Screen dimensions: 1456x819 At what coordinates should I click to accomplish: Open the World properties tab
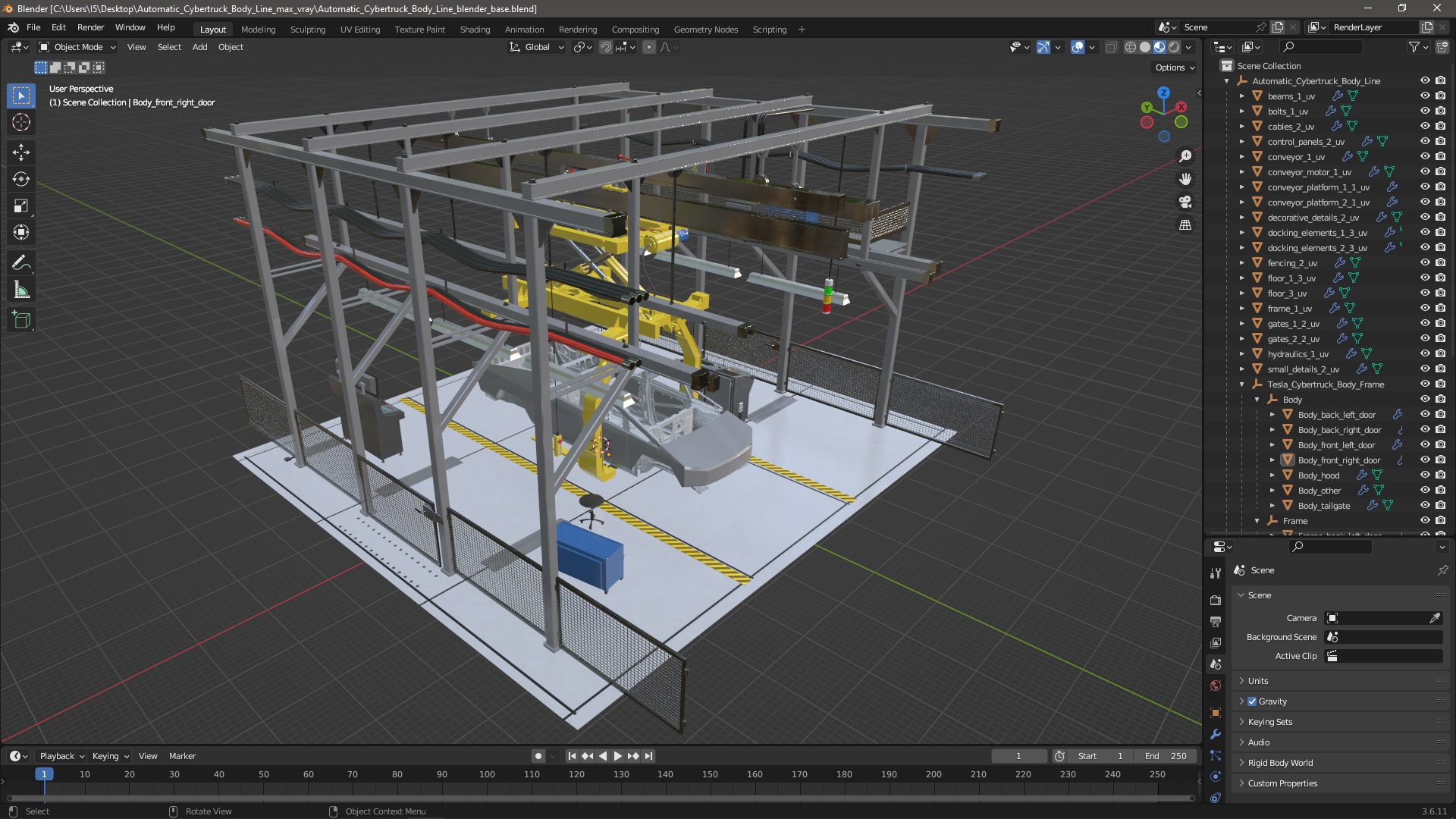click(1216, 686)
